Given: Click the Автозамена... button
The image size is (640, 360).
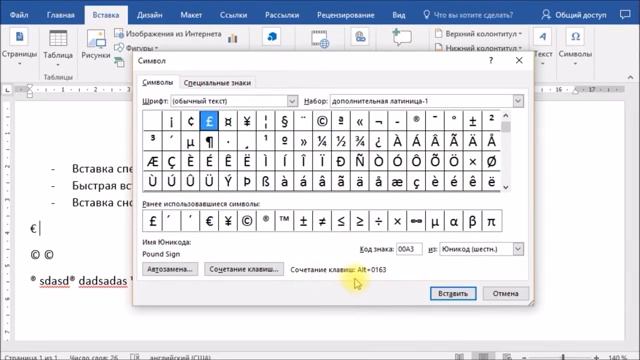Looking at the screenshot, I should point(170,269).
